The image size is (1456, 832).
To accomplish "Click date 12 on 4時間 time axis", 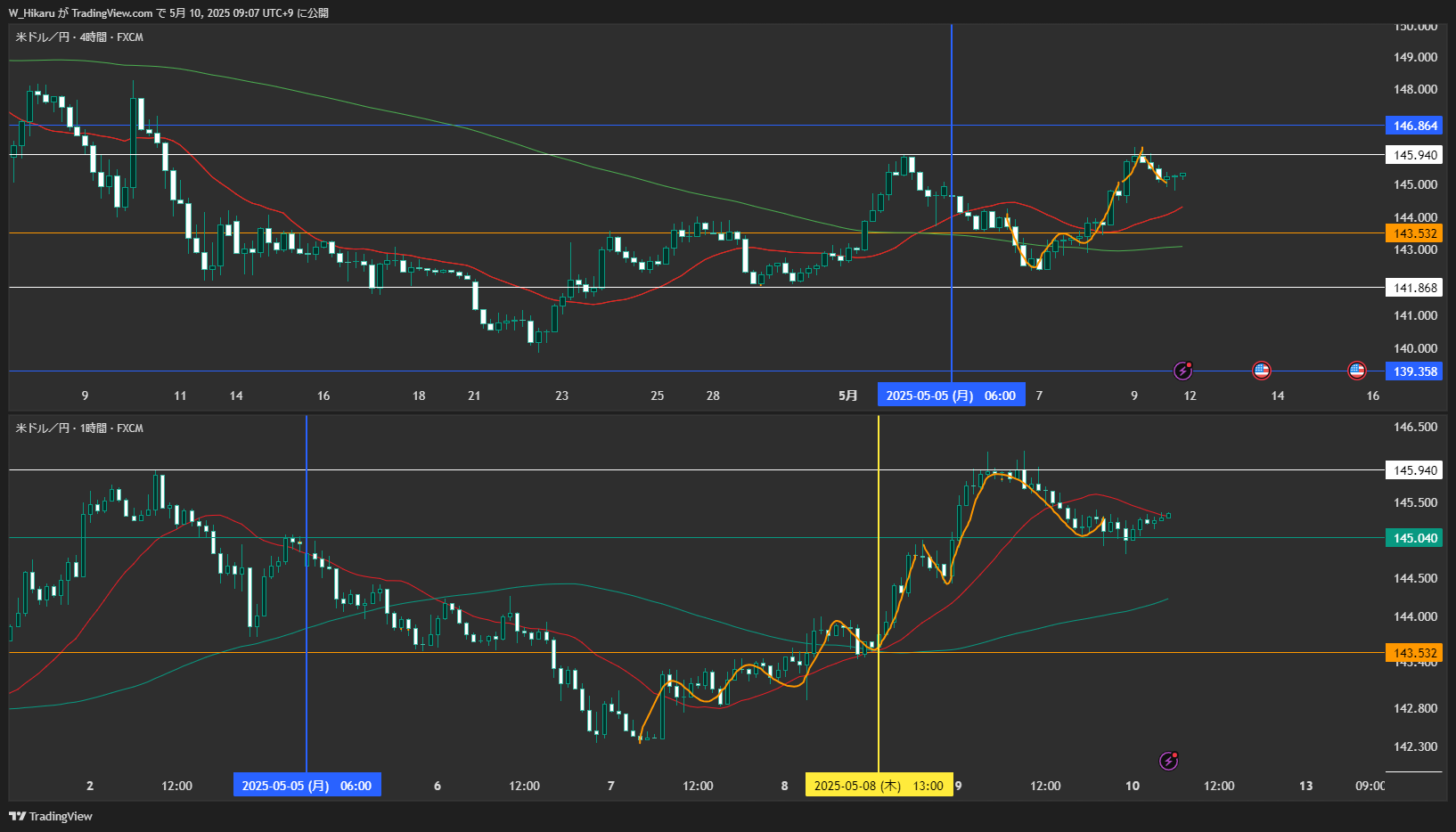I will (x=1190, y=396).
